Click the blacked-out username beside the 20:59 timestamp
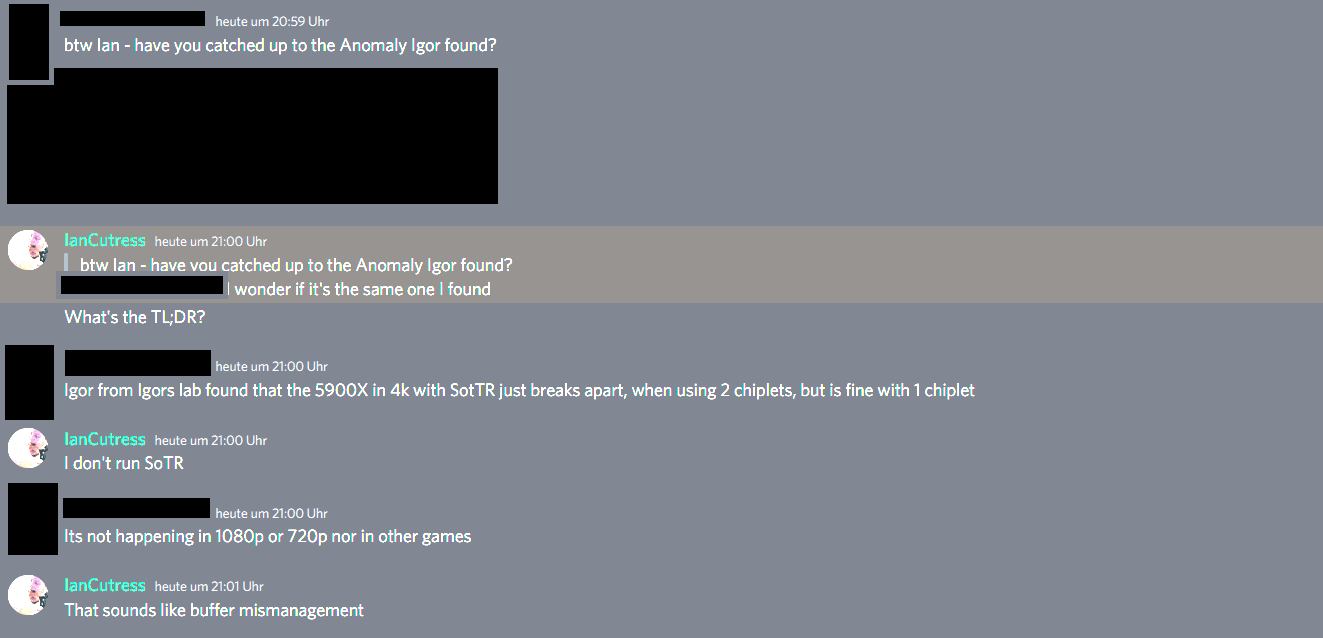This screenshot has height=638, width=1323. pyautogui.click(x=132, y=19)
